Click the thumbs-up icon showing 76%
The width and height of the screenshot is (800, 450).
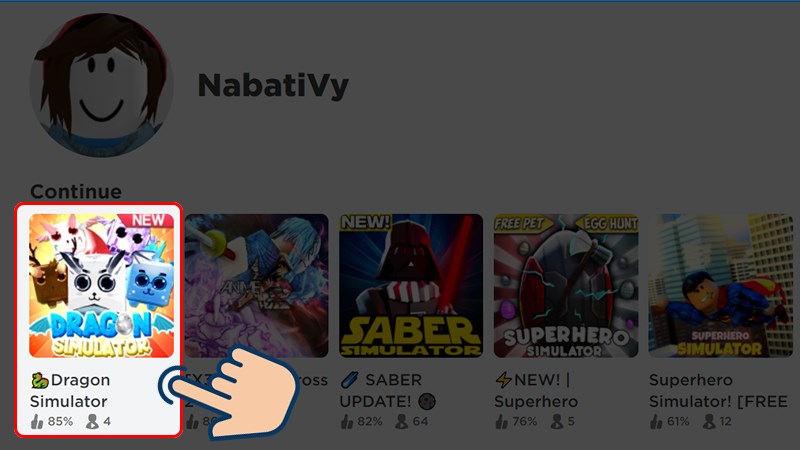tap(502, 421)
